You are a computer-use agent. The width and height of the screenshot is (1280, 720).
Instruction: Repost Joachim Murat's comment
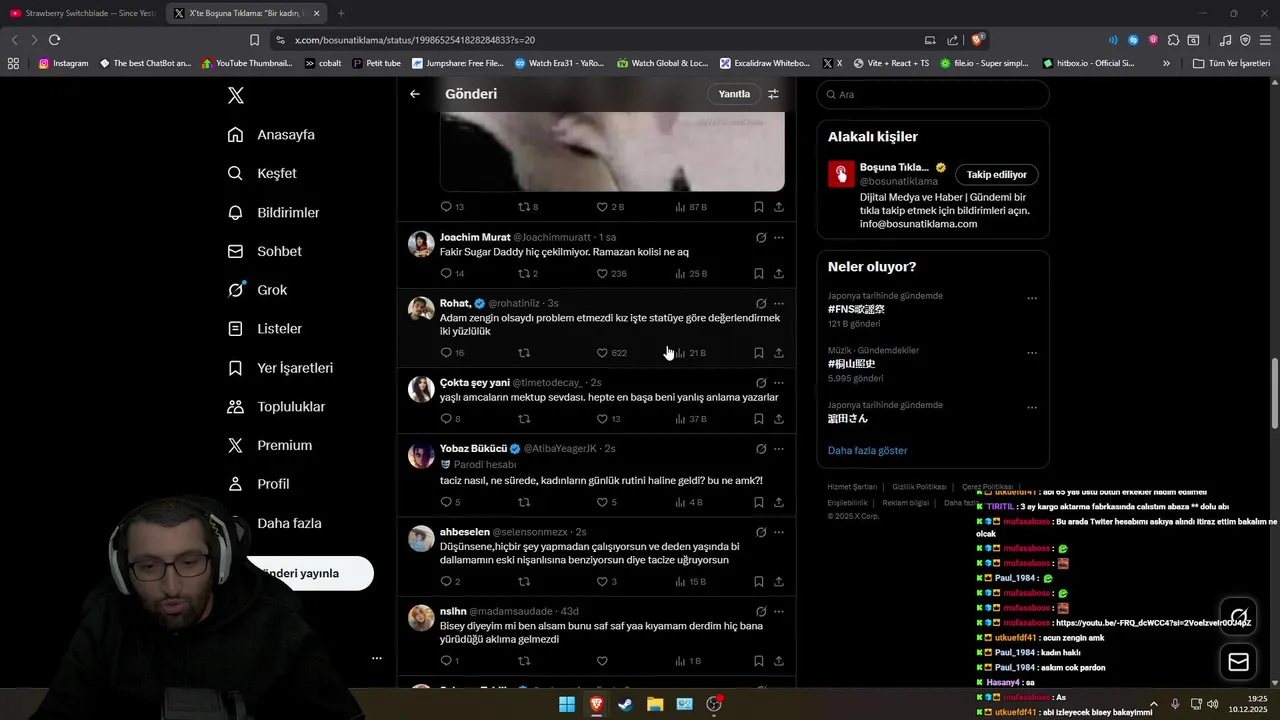coord(527,273)
